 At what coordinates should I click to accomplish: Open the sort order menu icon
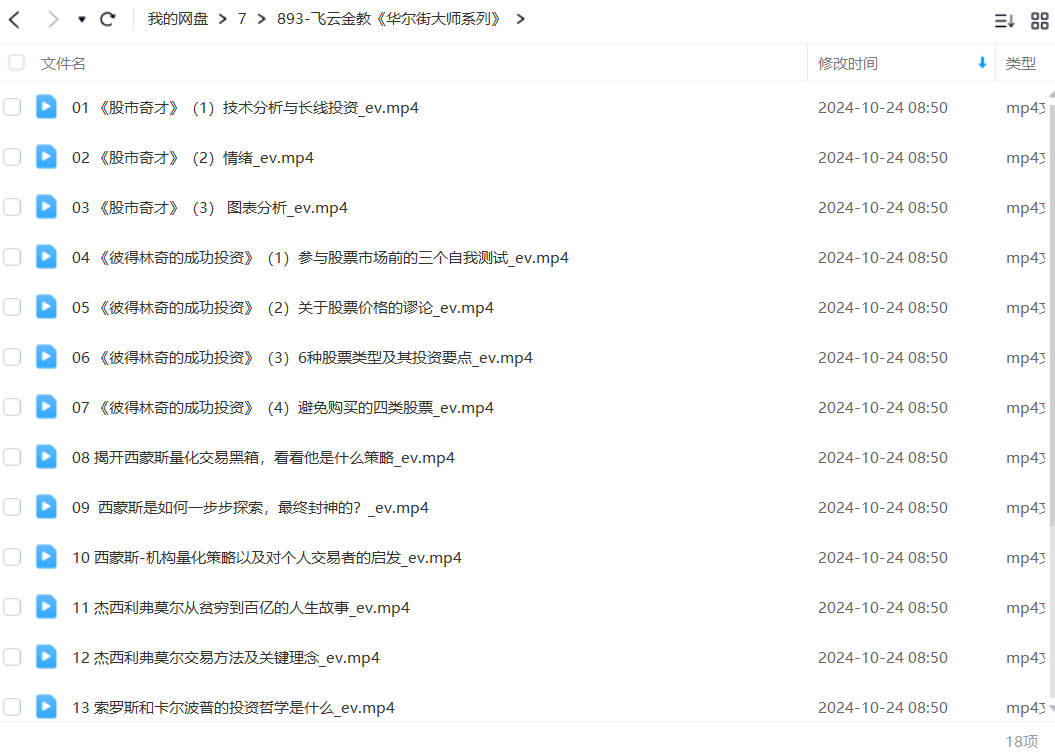[1004, 21]
